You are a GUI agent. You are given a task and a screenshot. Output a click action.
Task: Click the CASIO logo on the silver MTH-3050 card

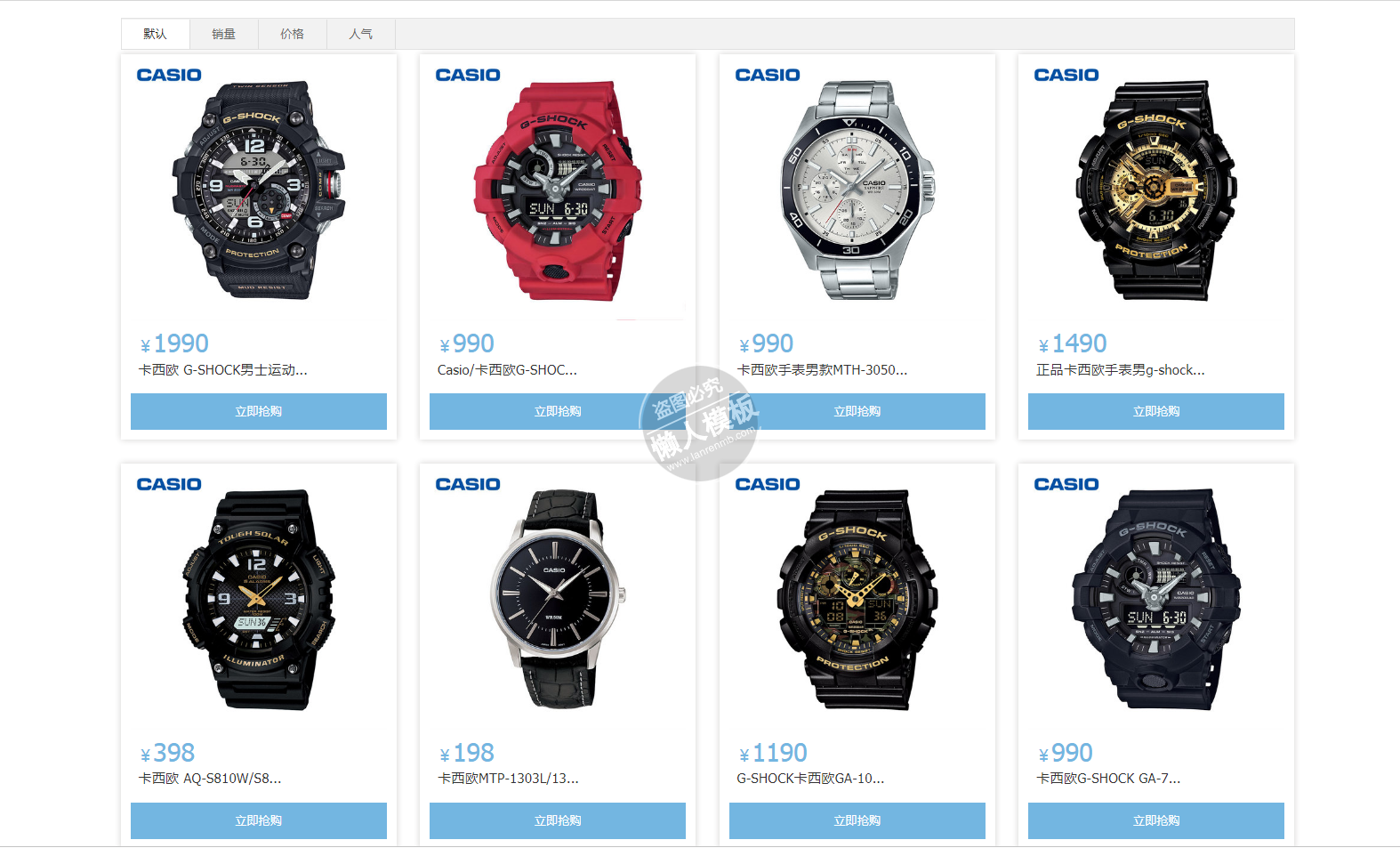pos(768,75)
